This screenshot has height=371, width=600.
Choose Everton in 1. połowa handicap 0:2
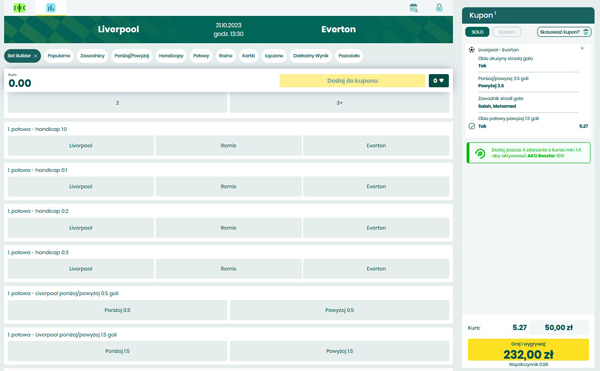(x=376, y=228)
